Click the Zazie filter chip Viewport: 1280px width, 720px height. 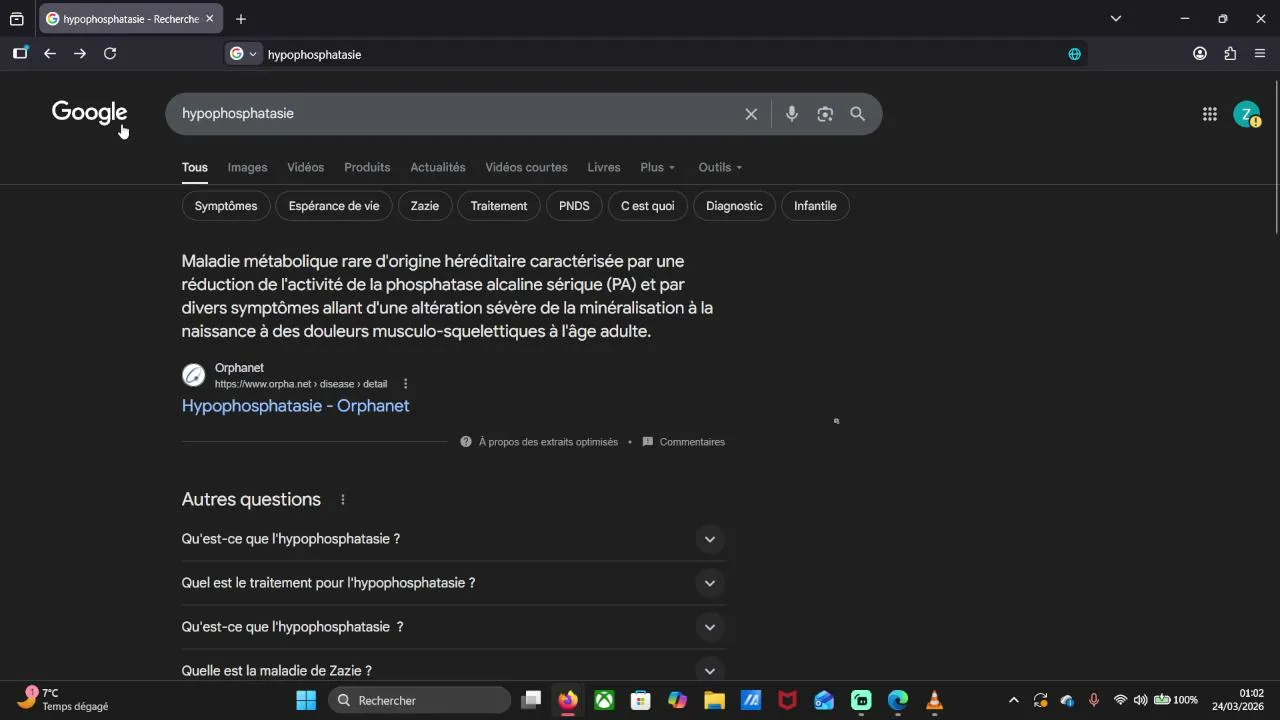pyautogui.click(x=425, y=206)
